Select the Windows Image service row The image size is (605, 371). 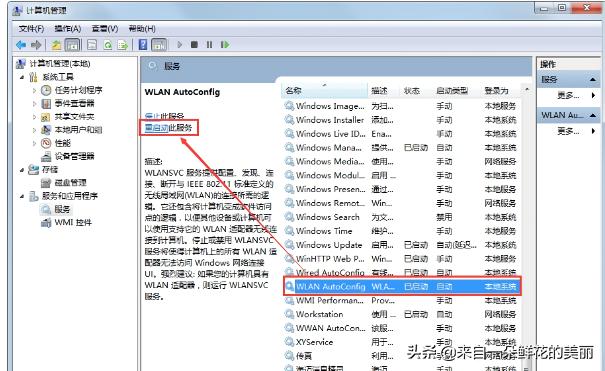pos(401,106)
